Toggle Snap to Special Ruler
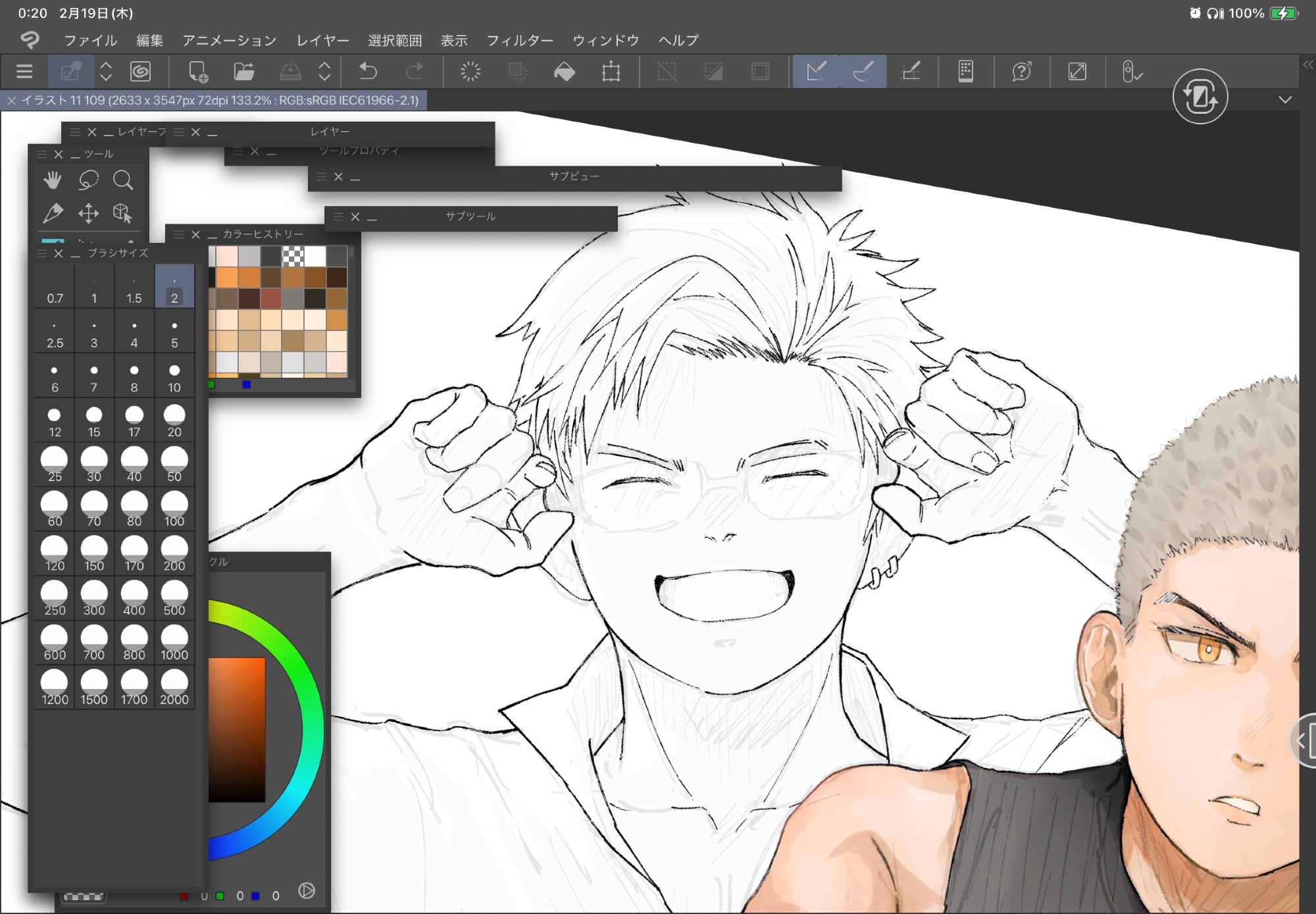1316x914 pixels. (x=863, y=71)
